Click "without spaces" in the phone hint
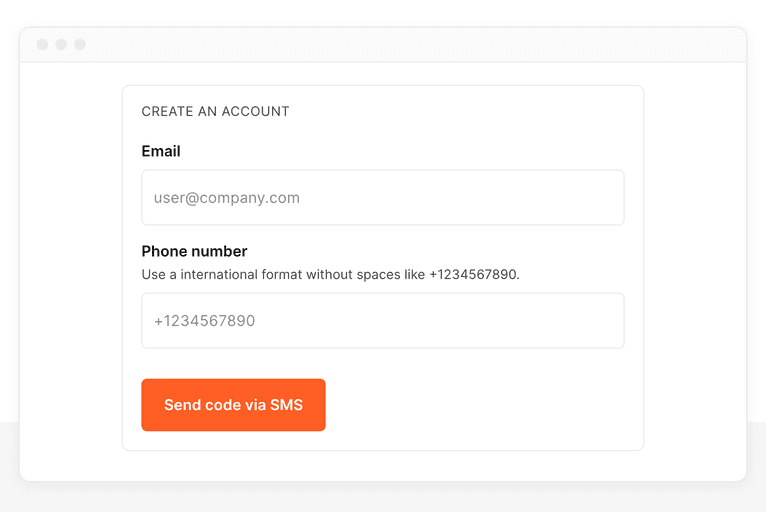Screen dimensions: 766x512 click(x=353, y=274)
